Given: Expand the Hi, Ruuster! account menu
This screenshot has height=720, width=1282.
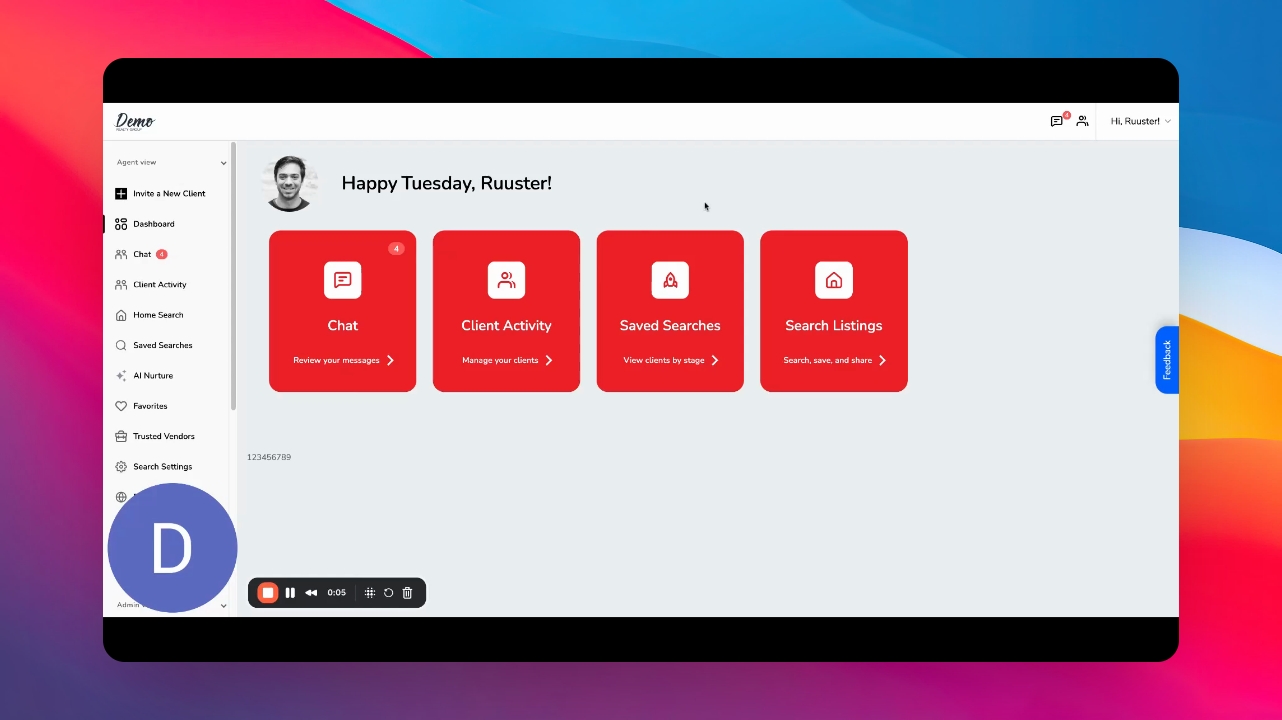Looking at the screenshot, I should [1140, 121].
